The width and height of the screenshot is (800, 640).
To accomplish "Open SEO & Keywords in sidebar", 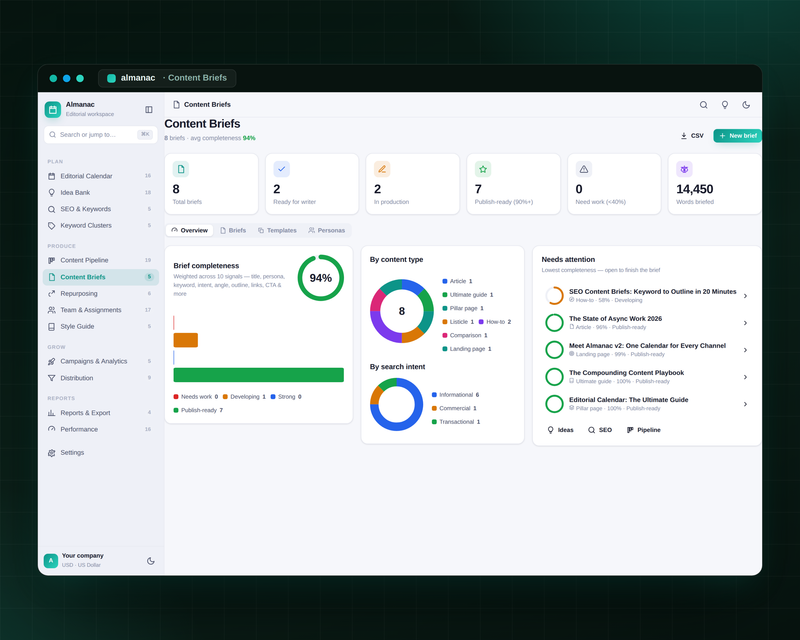I will tap(101, 209).
